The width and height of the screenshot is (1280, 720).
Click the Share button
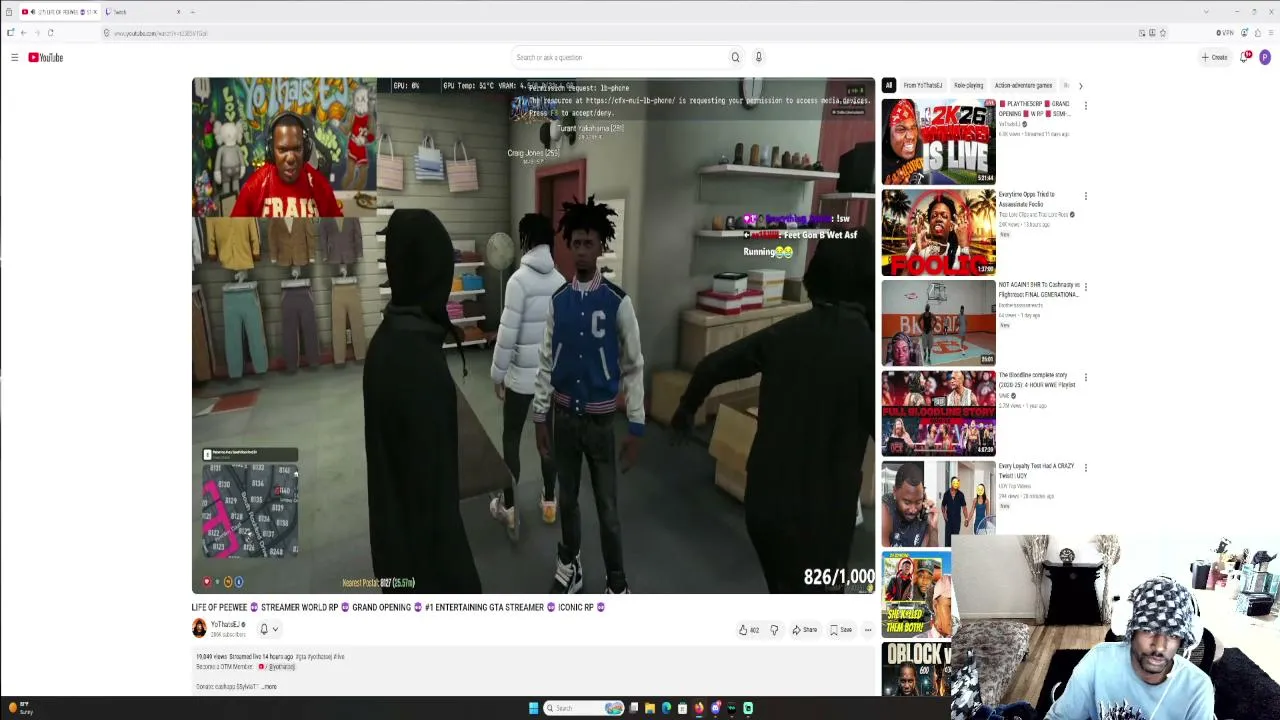coord(805,630)
